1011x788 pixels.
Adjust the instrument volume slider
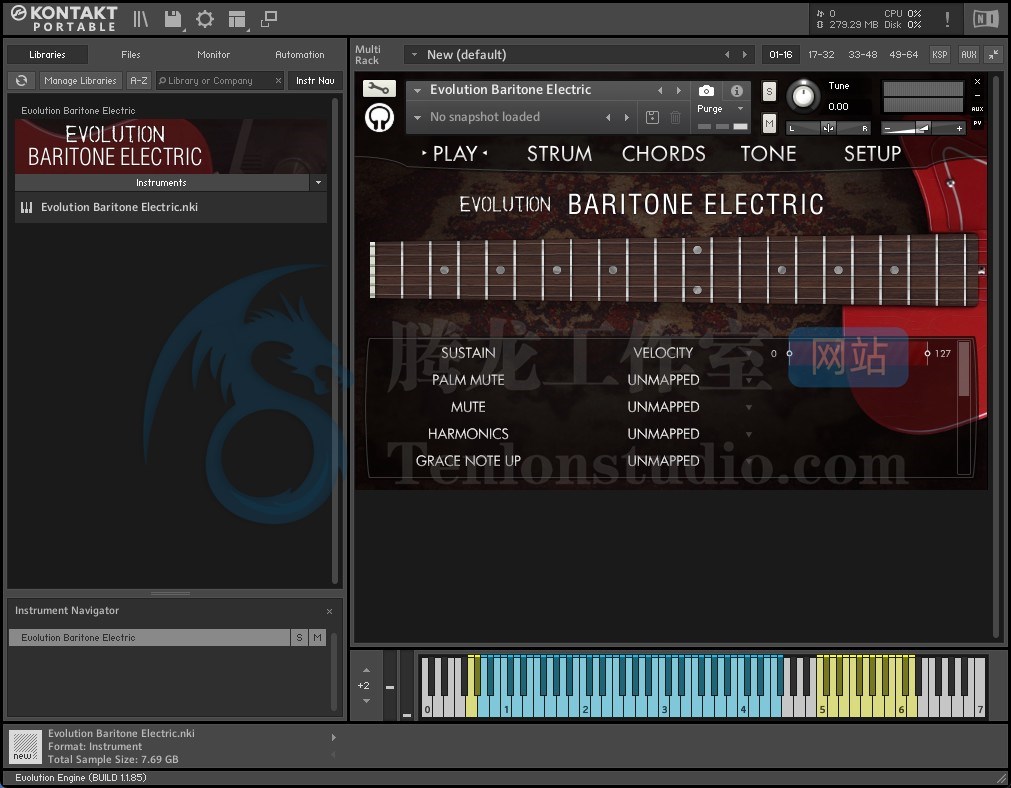click(x=923, y=128)
